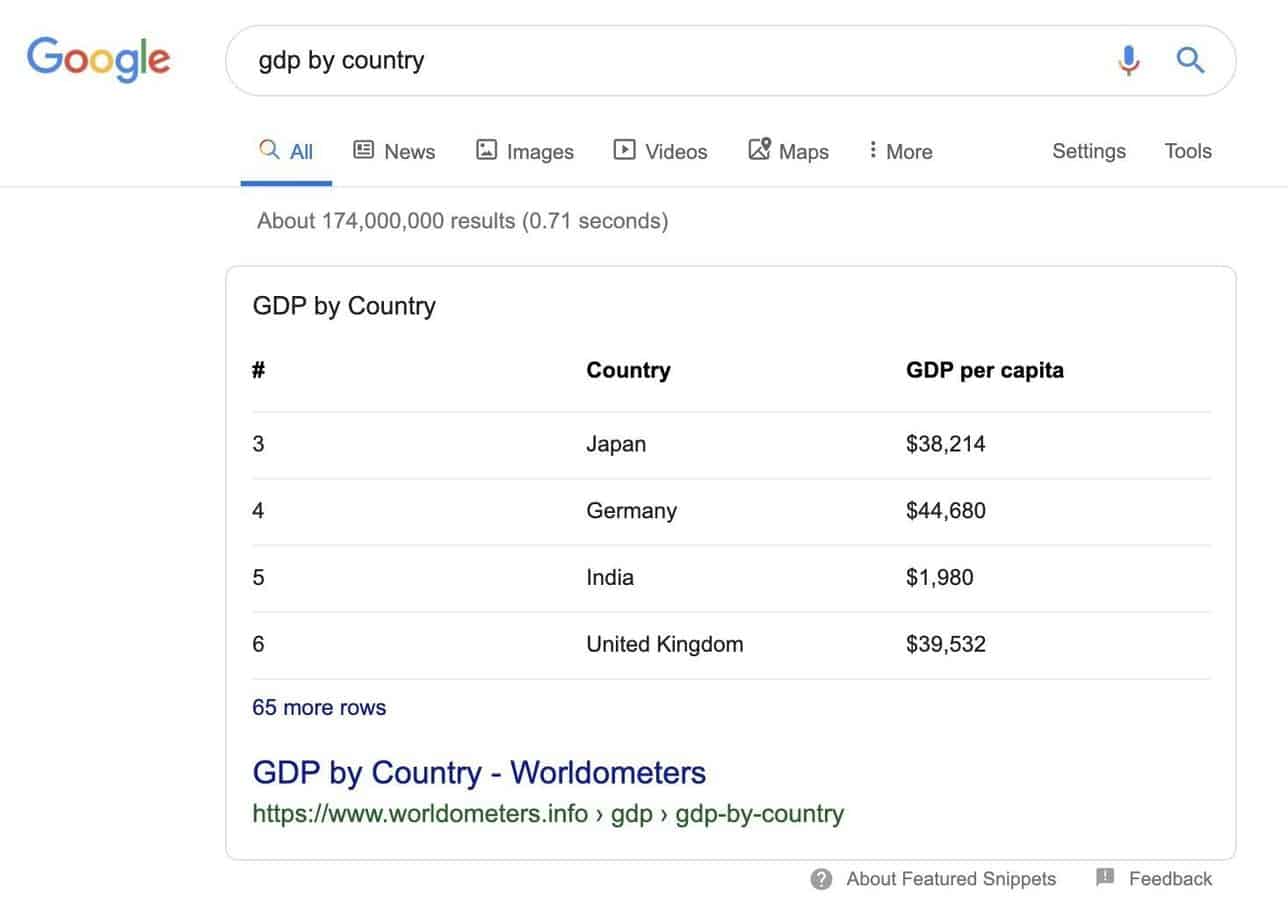This screenshot has height=924, width=1288.
Task: Click the microphone icon for voice search
Action: click(x=1129, y=61)
